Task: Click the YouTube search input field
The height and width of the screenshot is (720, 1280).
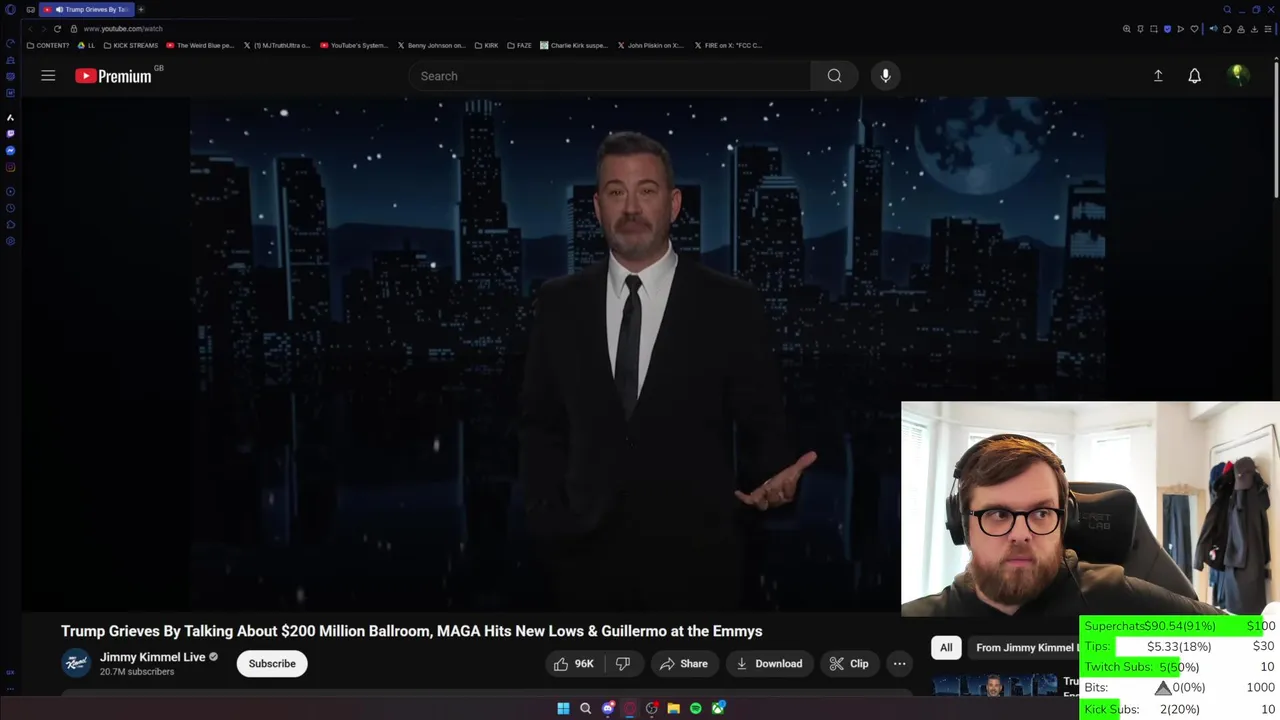Action: [x=610, y=76]
